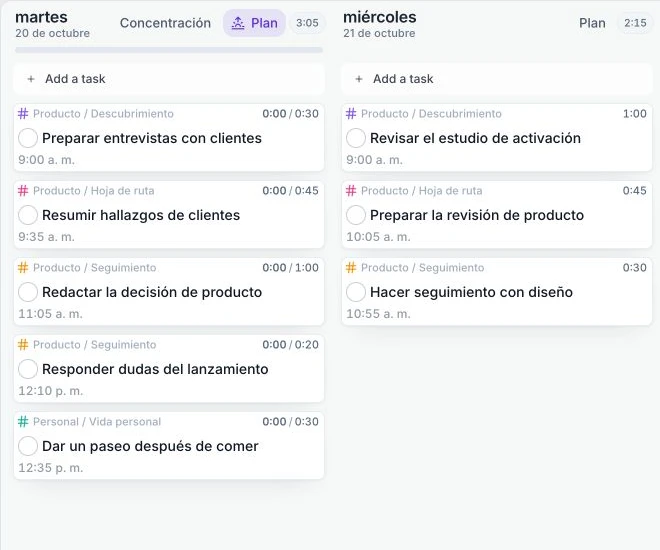Click the 3:05 total time badge on martes
The width and height of the screenshot is (660, 550).
pos(307,23)
